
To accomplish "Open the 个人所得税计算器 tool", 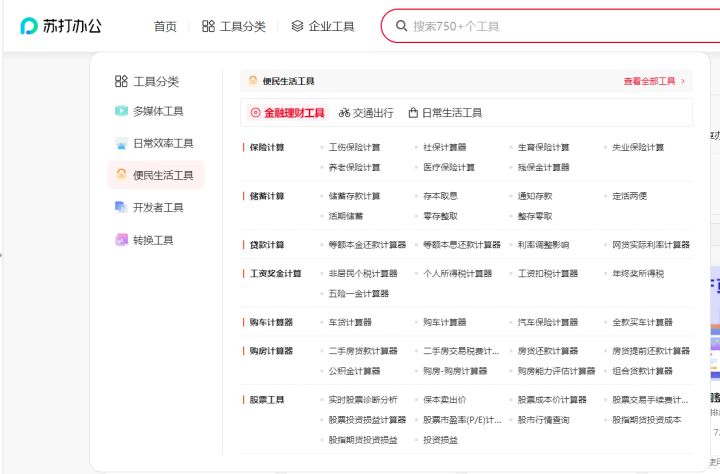I will [458, 274].
